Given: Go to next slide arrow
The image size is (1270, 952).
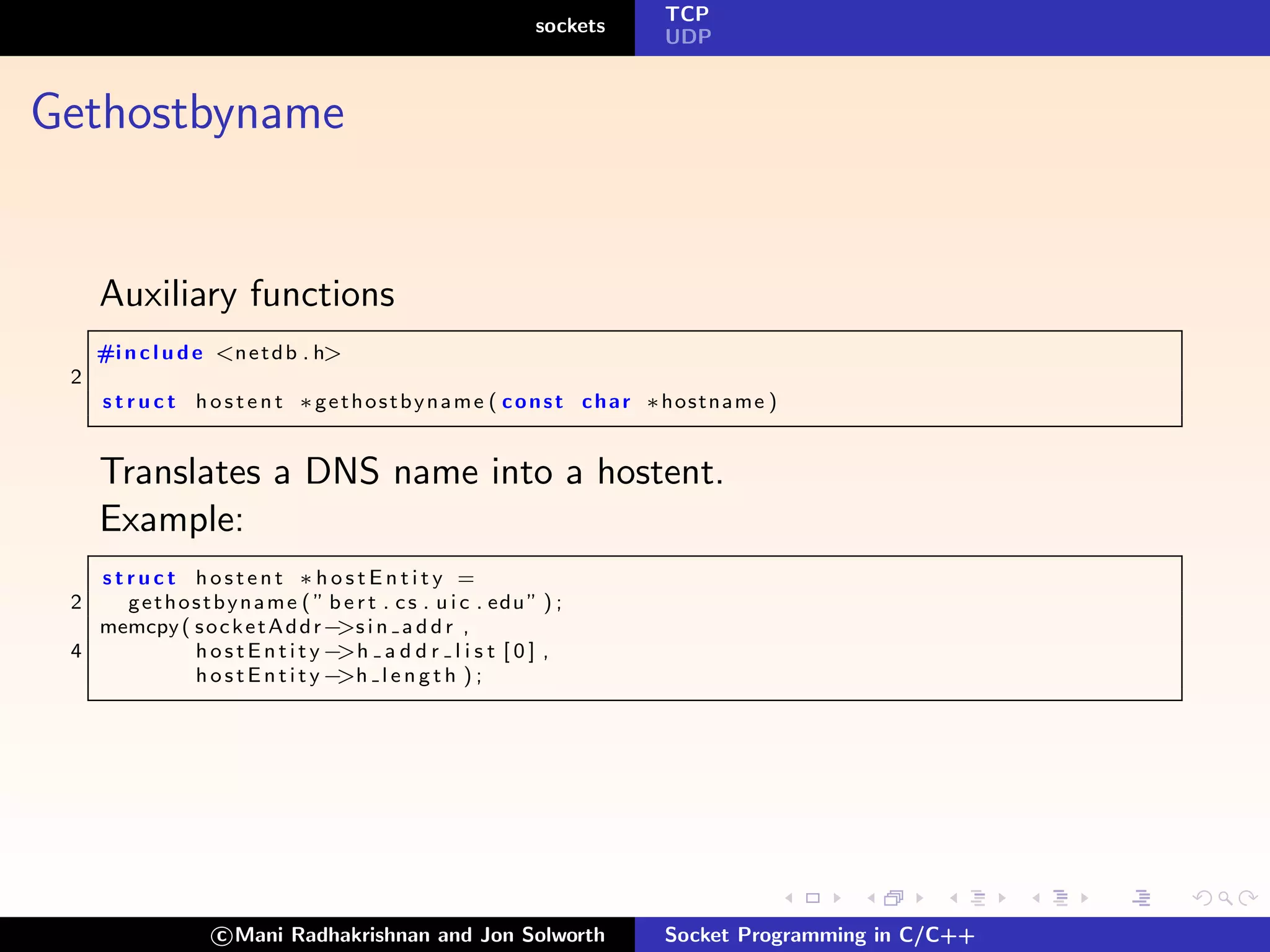Looking at the screenshot, I should (837, 898).
